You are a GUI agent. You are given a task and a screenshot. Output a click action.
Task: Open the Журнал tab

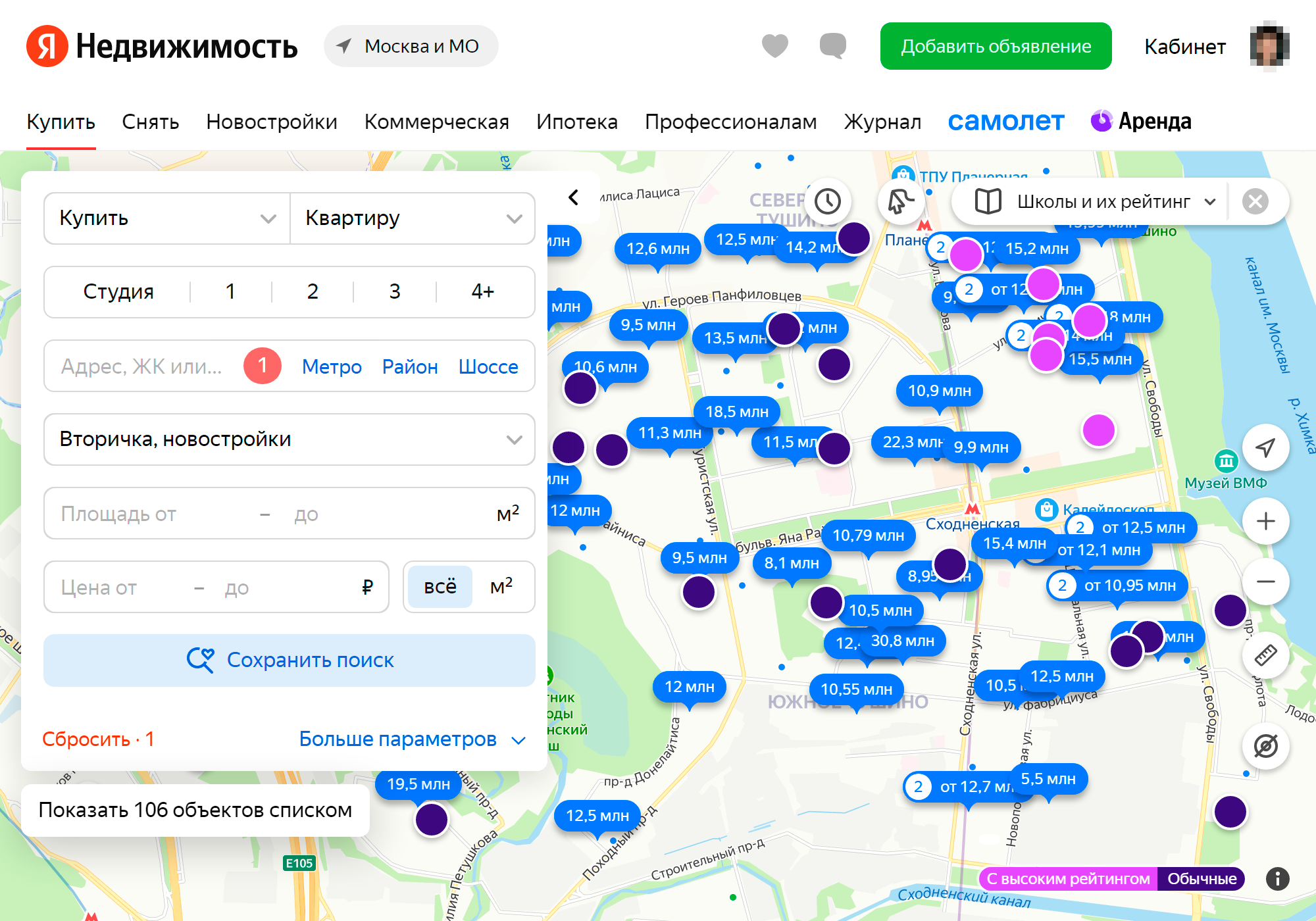click(x=882, y=122)
